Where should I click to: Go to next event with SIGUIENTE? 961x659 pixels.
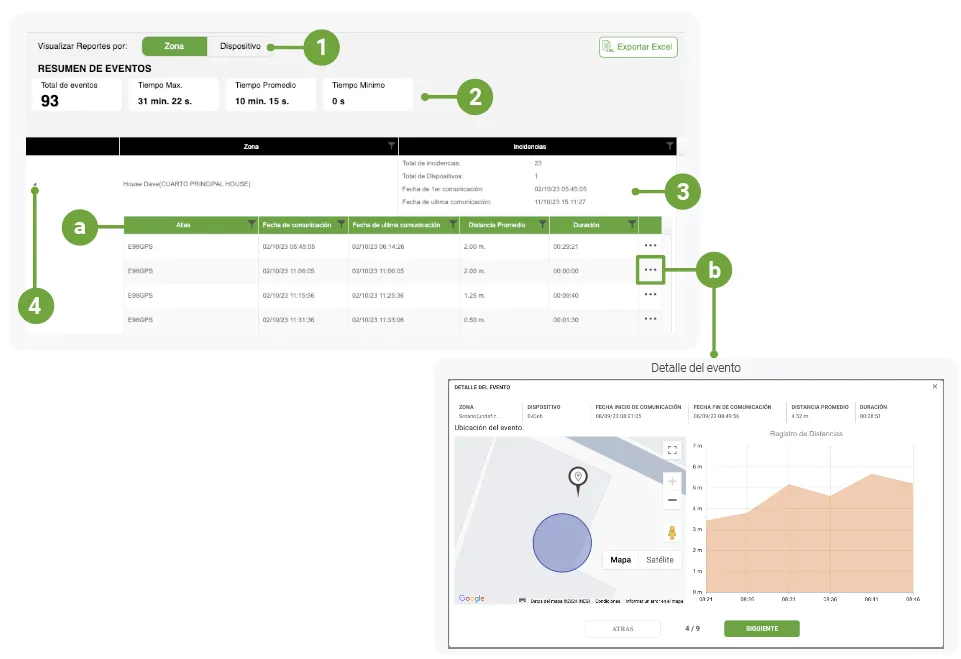(x=762, y=628)
